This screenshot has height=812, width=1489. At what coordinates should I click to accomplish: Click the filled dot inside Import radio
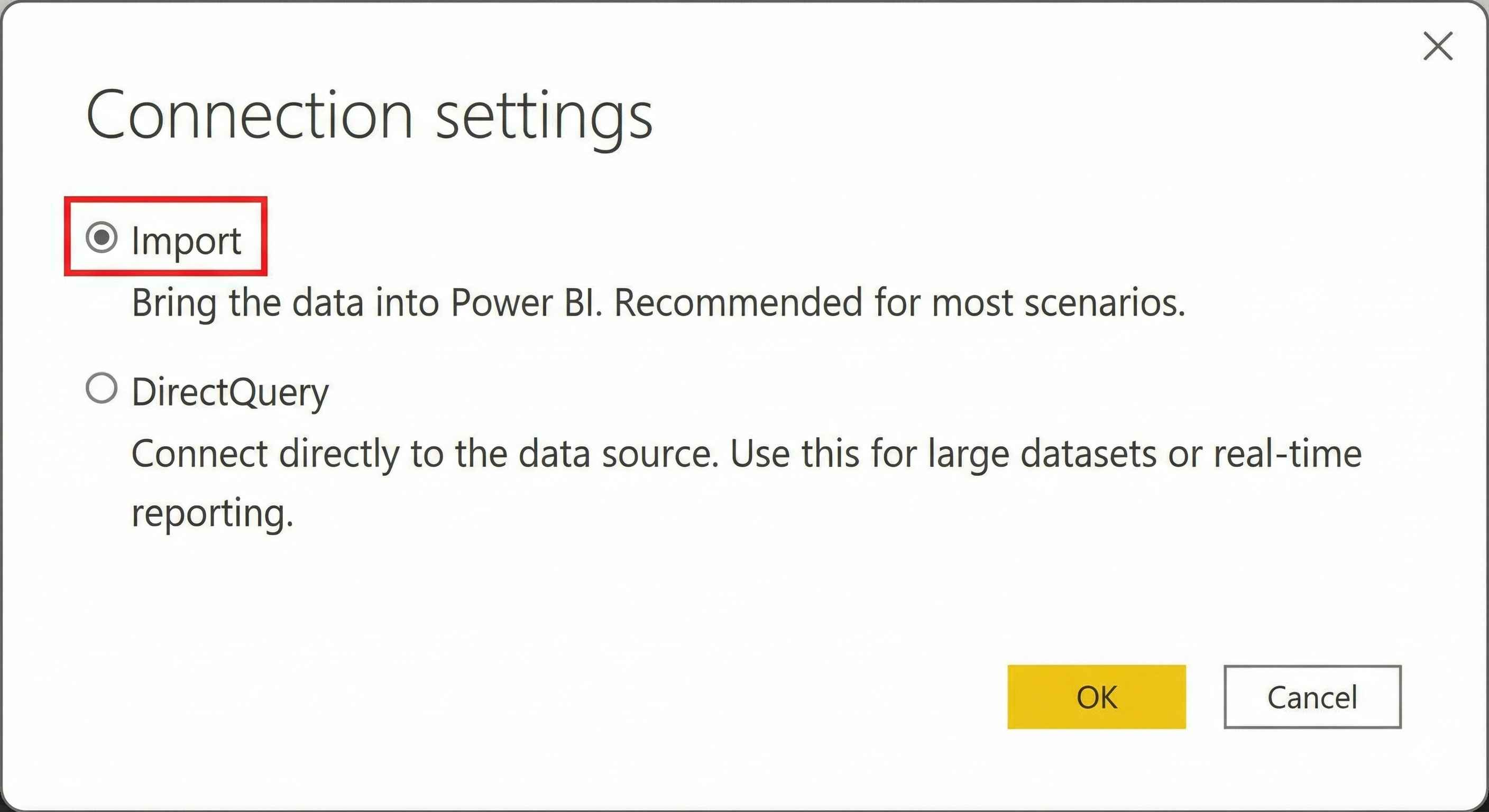coord(102,237)
